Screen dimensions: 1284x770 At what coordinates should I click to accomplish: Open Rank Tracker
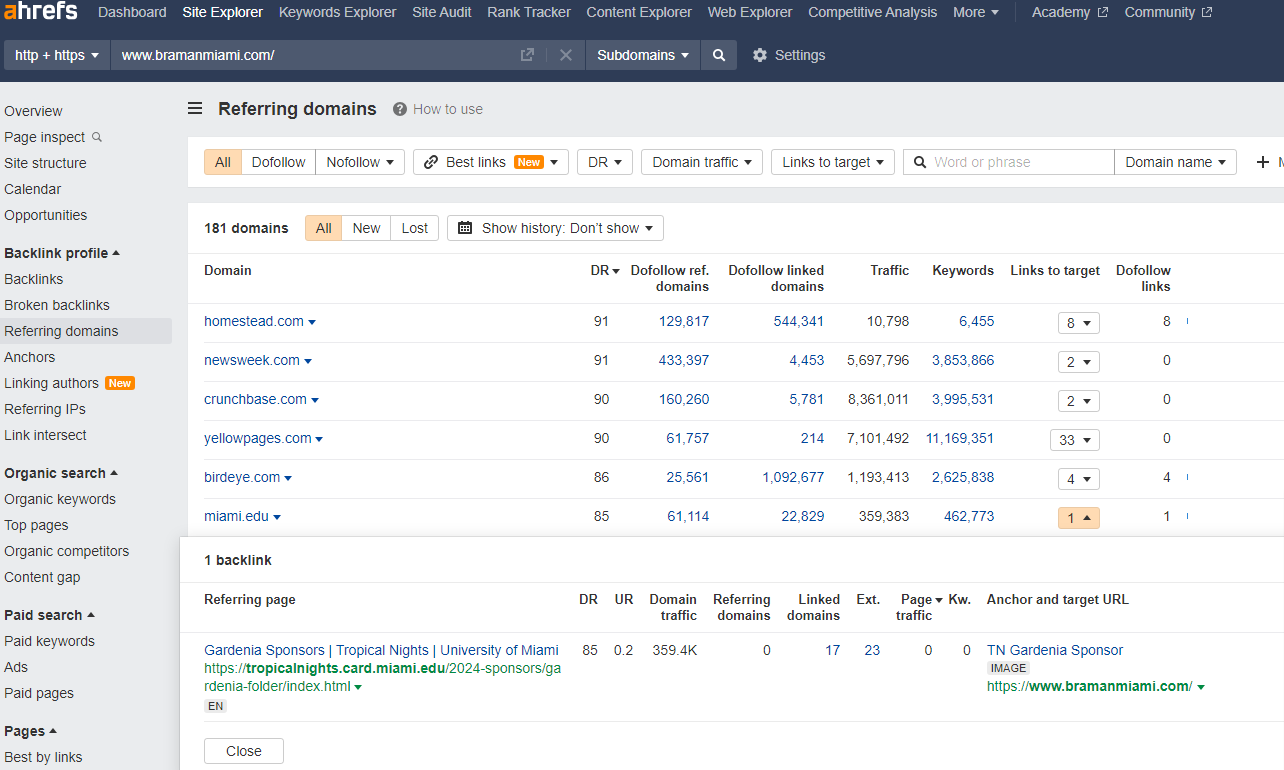529,12
